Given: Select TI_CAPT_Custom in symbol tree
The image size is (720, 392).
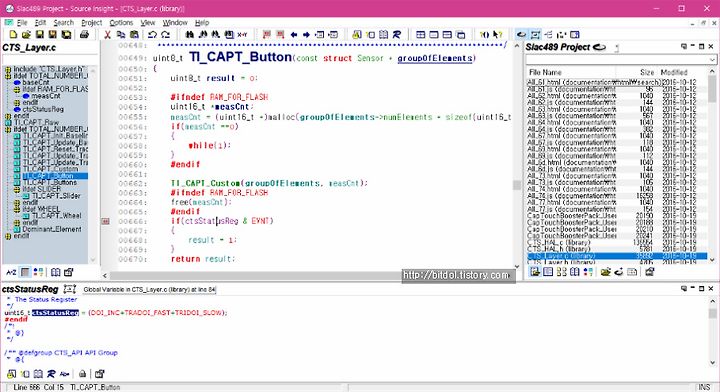Looking at the screenshot, I should (x=51, y=169).
